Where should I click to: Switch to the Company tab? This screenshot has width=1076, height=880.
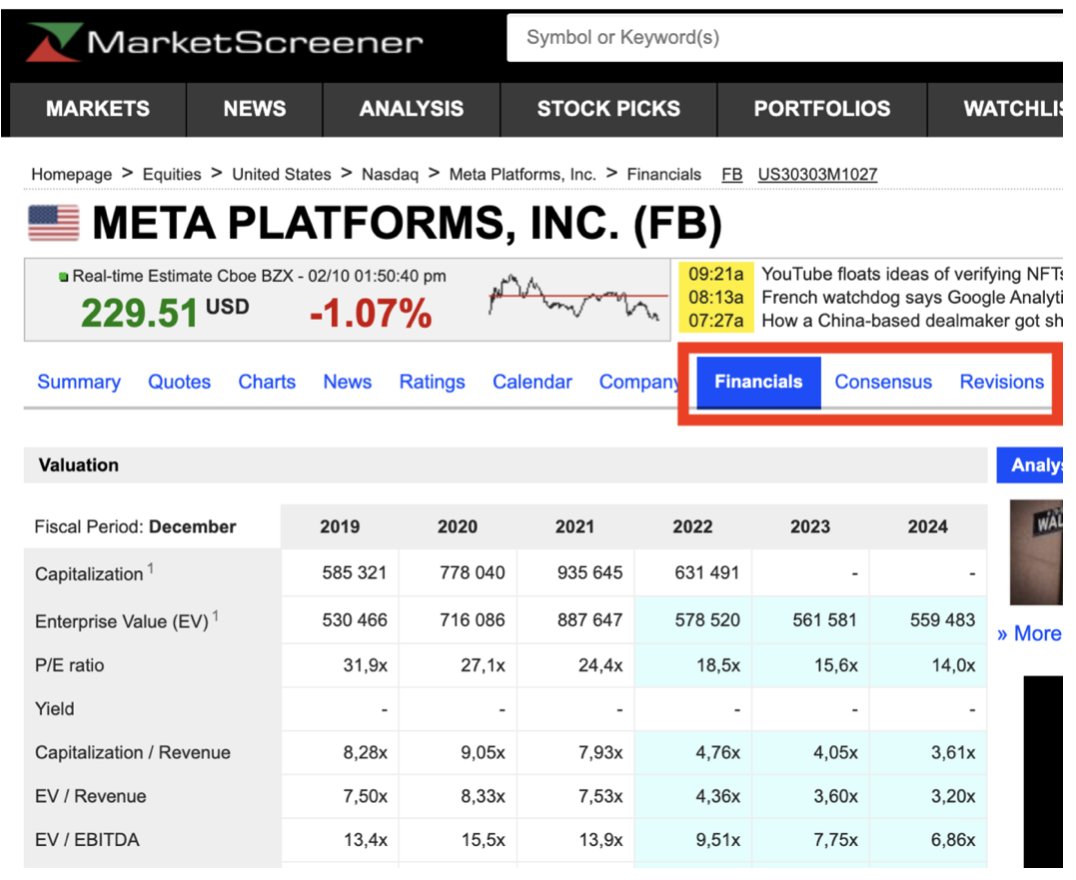click(639, 382)
